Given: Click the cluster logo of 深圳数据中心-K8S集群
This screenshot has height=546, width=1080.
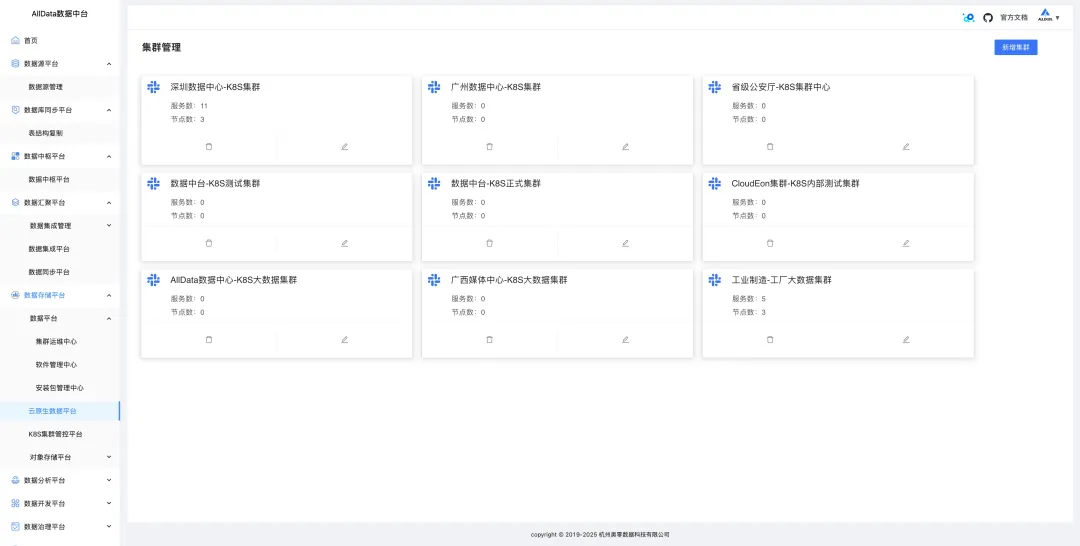Looking at the screenshot, I should click(x=154, y=87).
